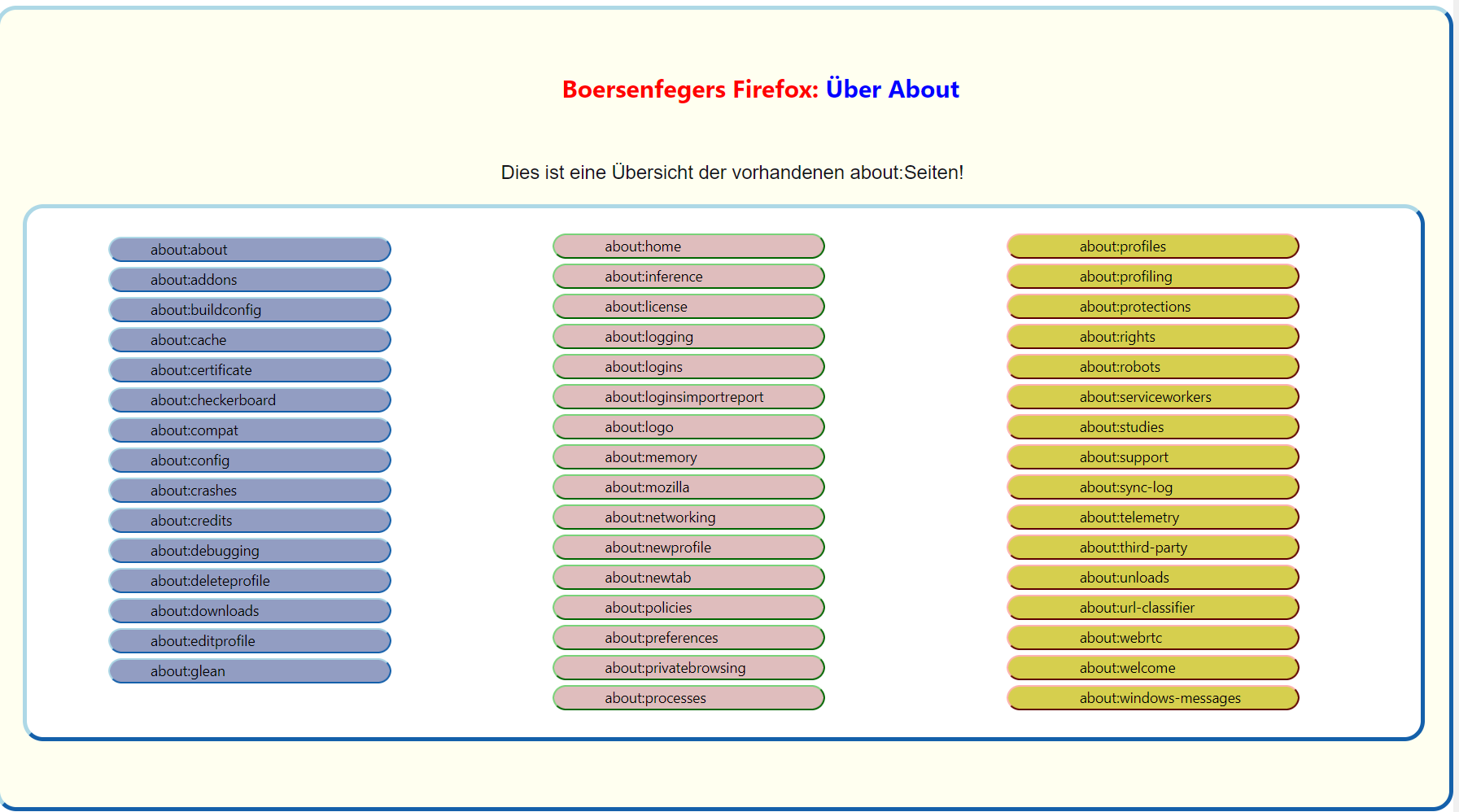Open about:logins
Screen dimensions: 1459x812
point(688,367)
